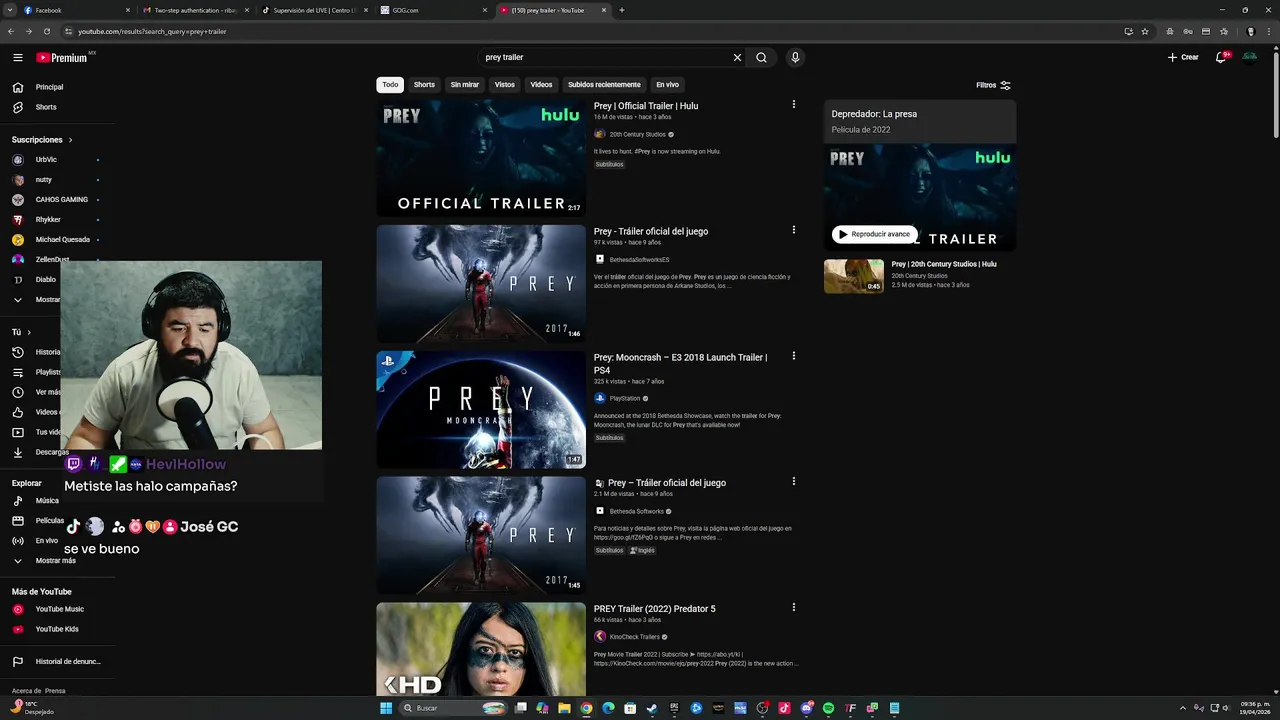Open options for Prey | Official Trailer | Hulu
The image size is (1280, 720).
click(794, 104)
